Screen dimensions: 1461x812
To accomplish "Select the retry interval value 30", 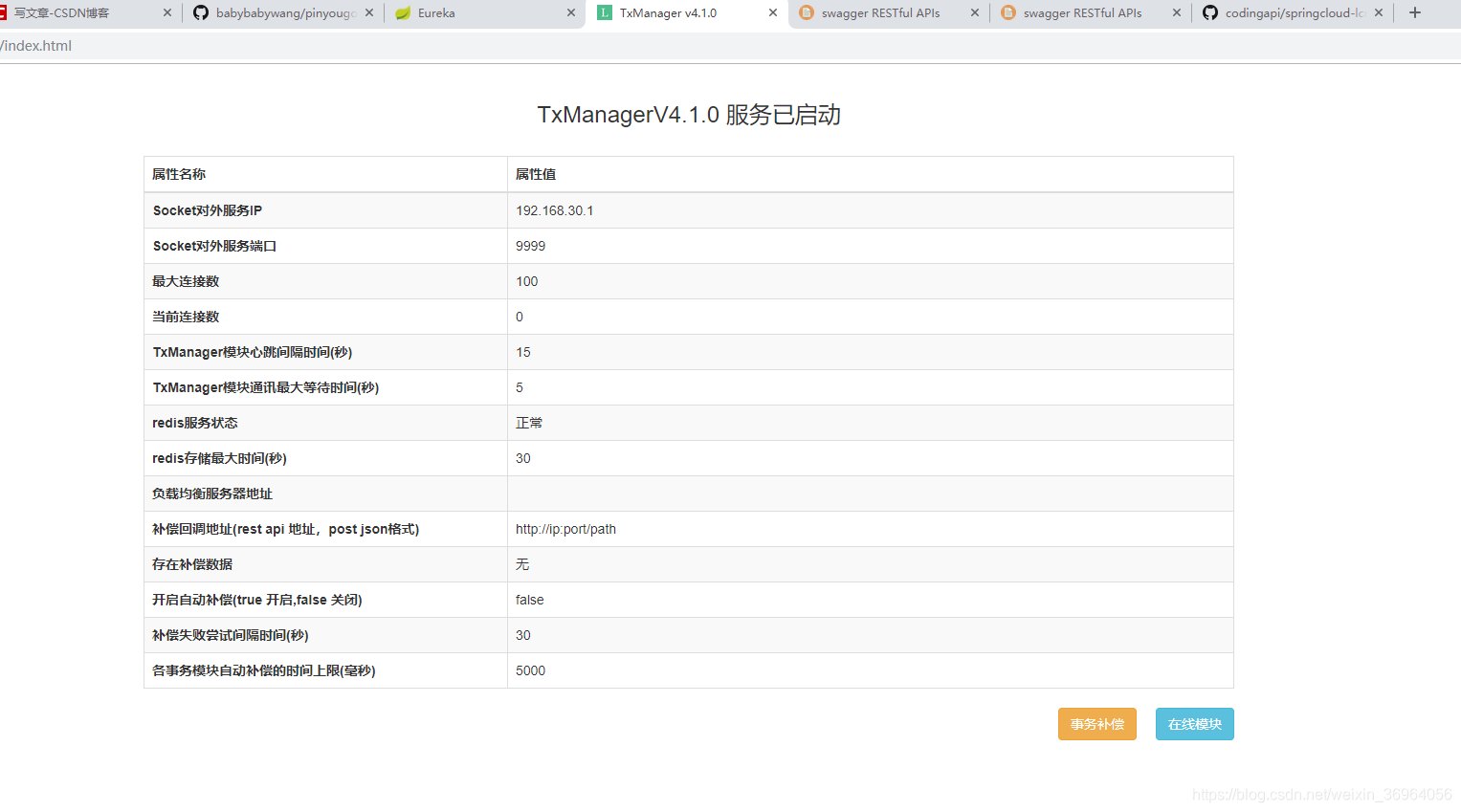I will [523, 635].
